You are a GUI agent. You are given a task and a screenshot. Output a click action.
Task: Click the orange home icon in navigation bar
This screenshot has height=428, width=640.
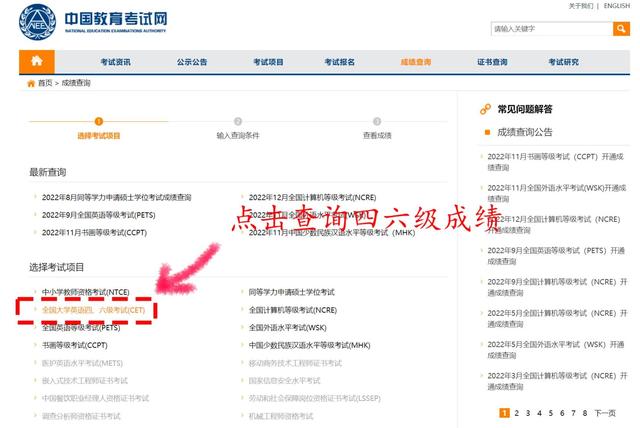(x=37, y=62)
